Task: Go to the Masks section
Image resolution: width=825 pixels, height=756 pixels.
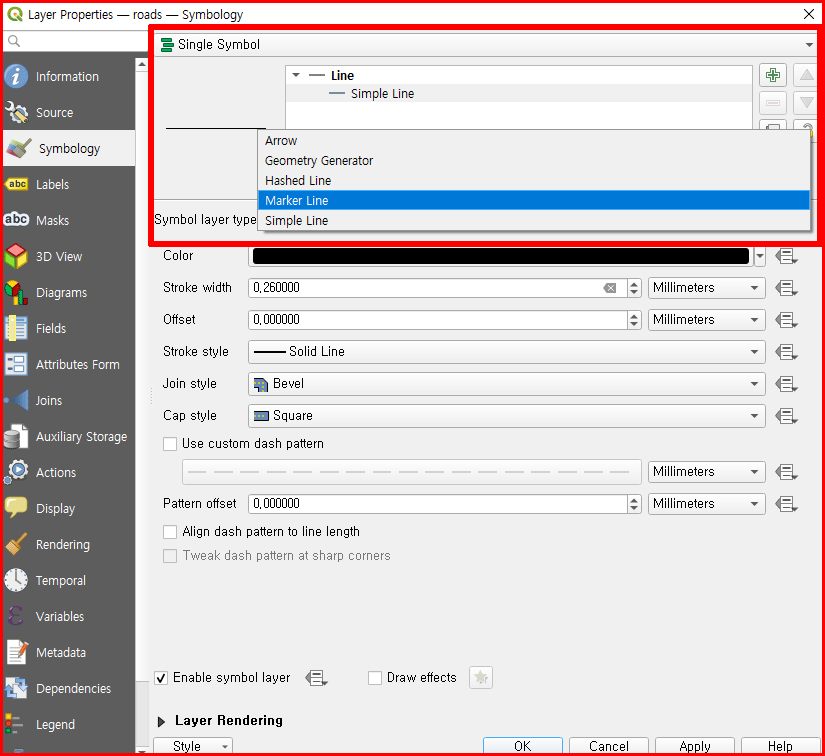Action: click(x=68, y=220)
